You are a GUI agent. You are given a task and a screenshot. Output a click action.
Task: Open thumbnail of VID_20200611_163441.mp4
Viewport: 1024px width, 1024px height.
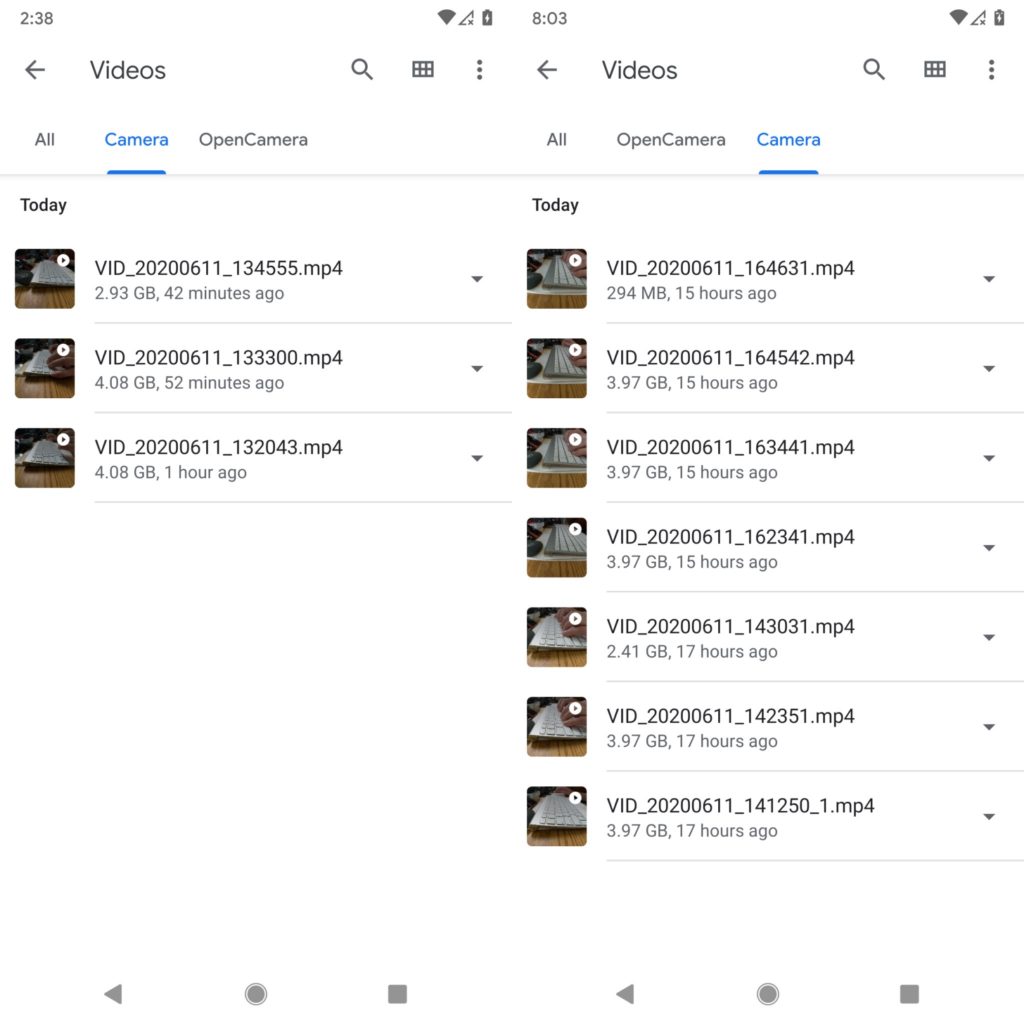pyautogui.click(x=556, y=457)
